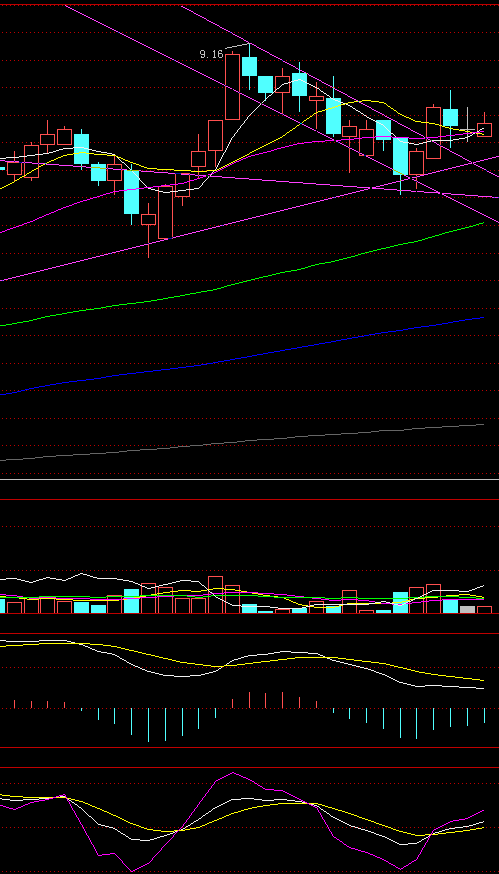Select the cyan candle right after the 9.16 peak

tap(249, 66)
